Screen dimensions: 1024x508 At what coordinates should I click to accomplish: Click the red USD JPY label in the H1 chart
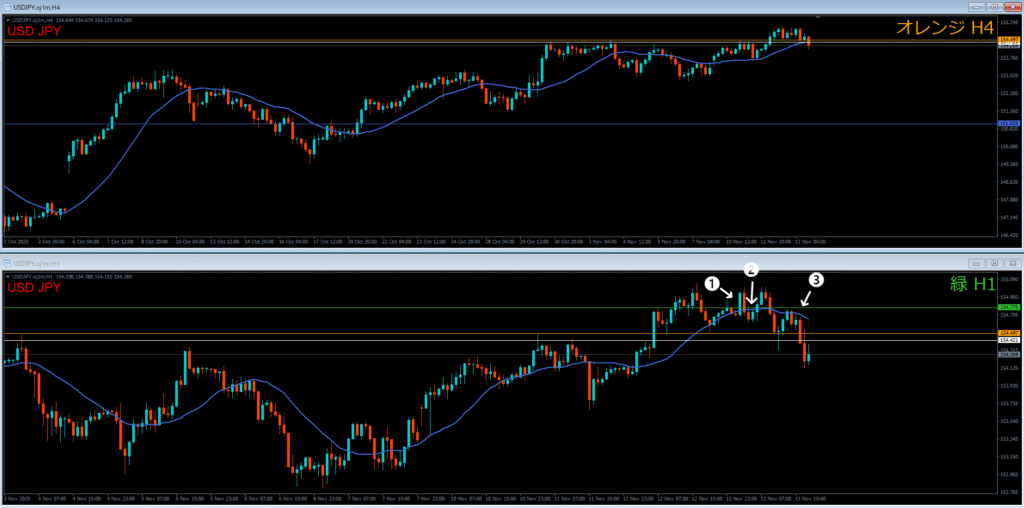click(x=34, y=287)
